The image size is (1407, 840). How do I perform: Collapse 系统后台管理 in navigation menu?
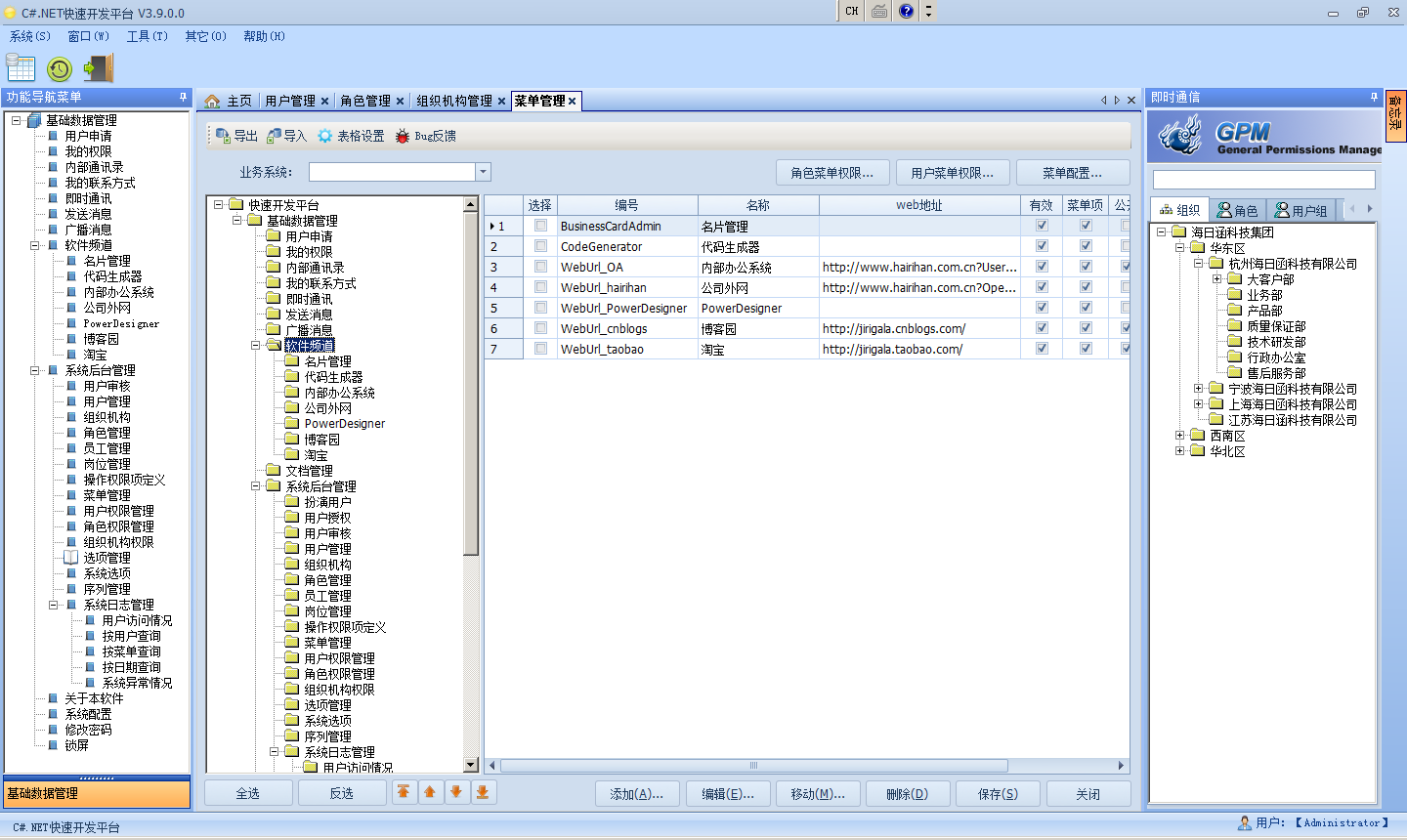pyautogui.click(x=34, y=370)
